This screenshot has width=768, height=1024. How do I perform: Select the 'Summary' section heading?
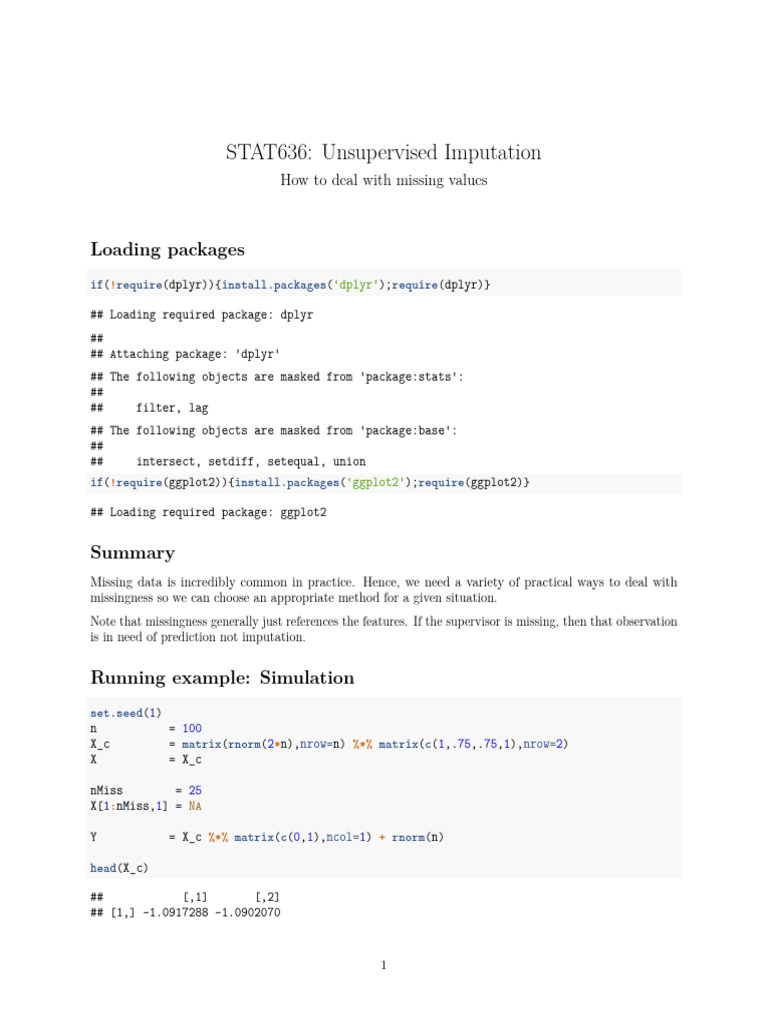click(x=132, y=553)
